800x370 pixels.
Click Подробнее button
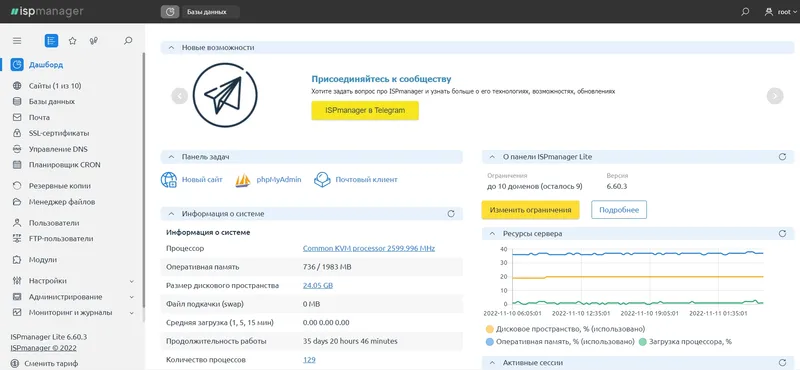(x=619, y=210)
